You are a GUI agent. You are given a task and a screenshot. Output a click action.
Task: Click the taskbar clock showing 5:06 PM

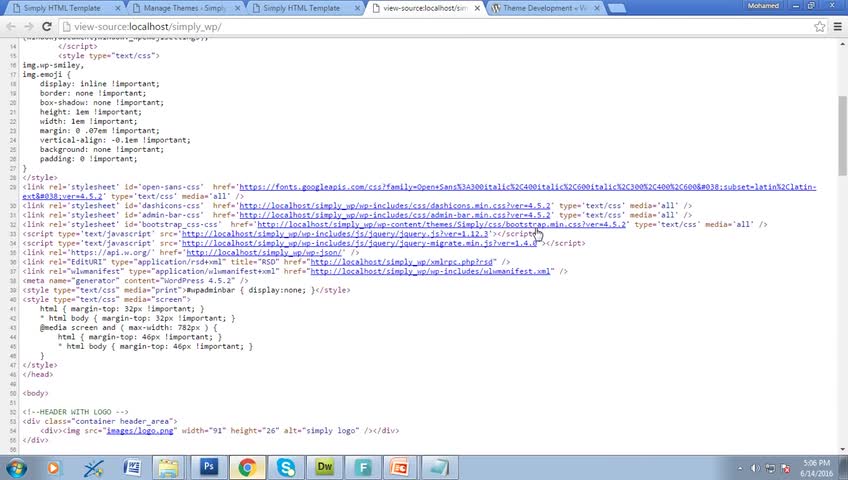(817, 468)
